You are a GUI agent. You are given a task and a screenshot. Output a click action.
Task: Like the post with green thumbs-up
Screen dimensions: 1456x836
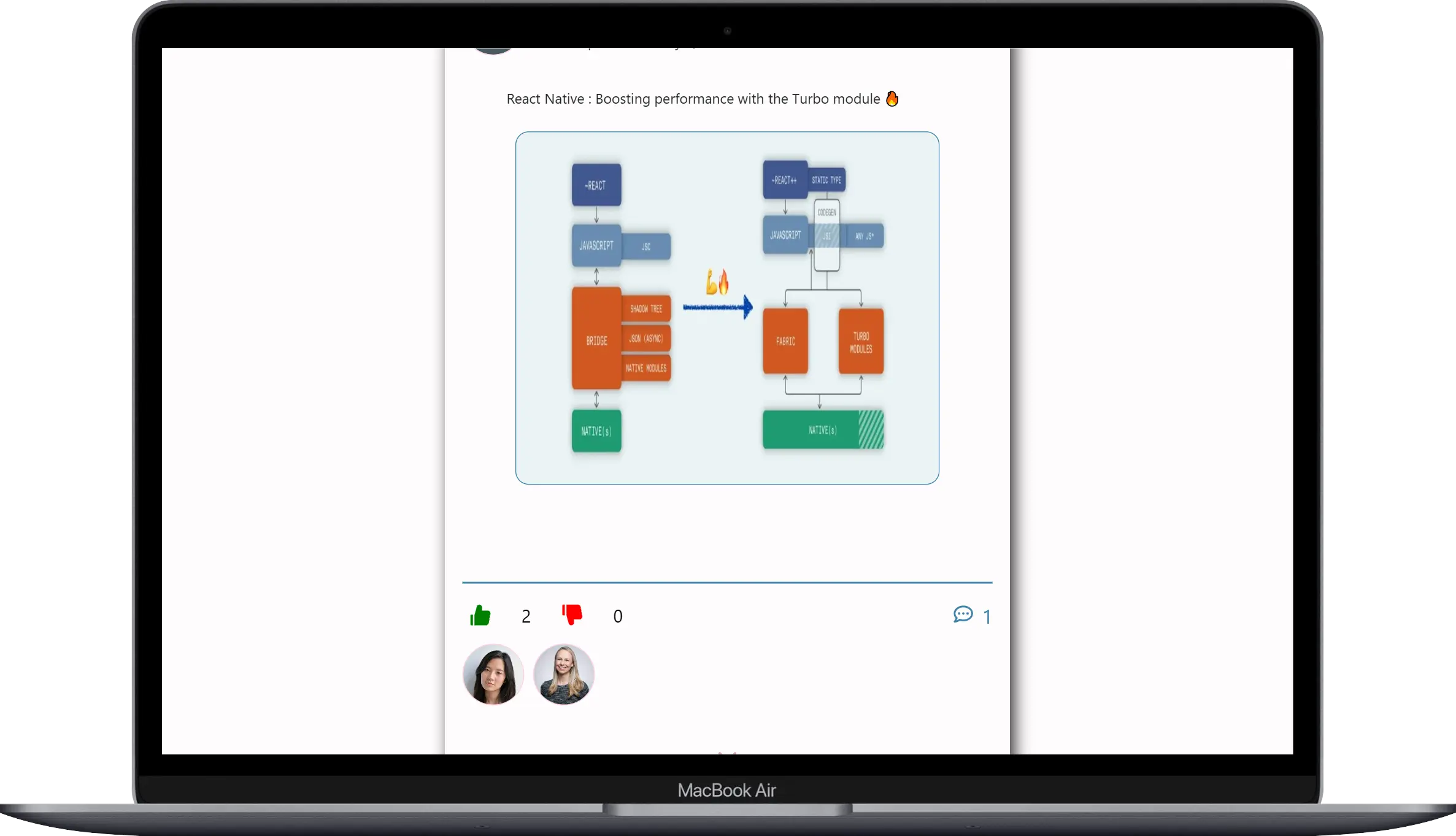[x=480, y=615]
